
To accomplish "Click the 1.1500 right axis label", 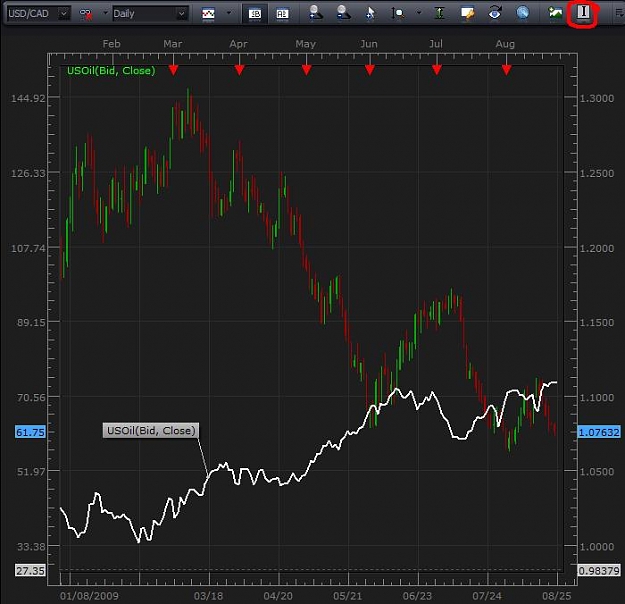I will pyautogui.click(x=597, y=322).
